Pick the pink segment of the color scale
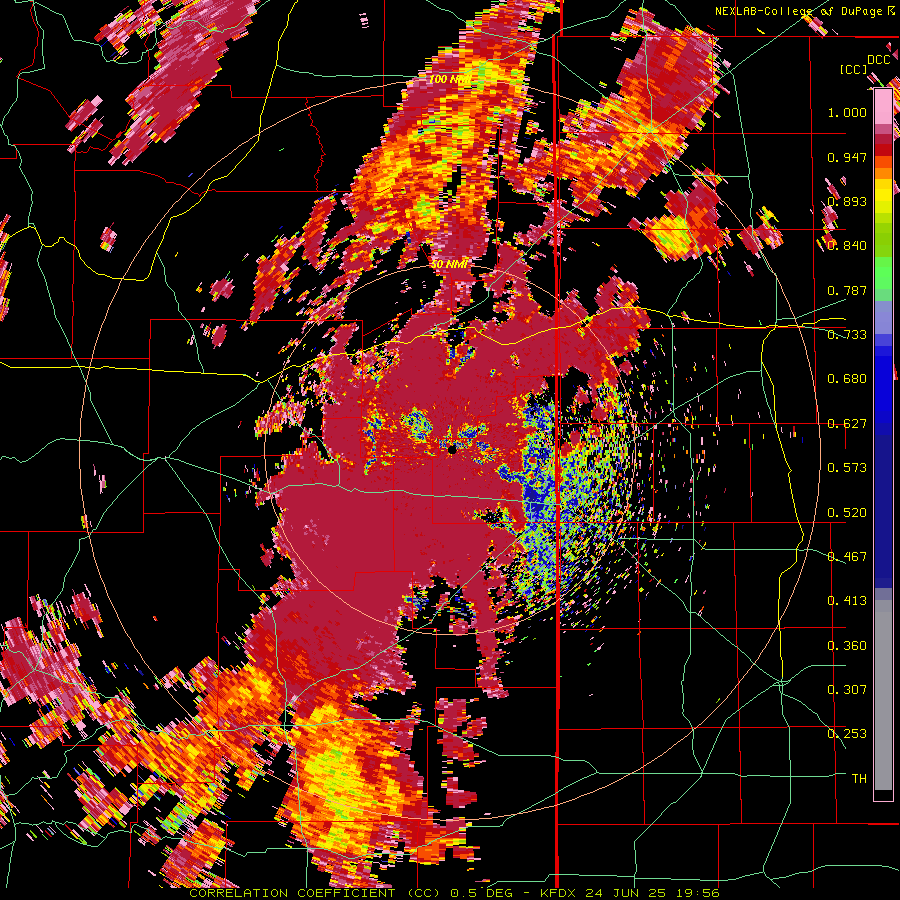Screen dimensions: 900x900 pos(883,108)
